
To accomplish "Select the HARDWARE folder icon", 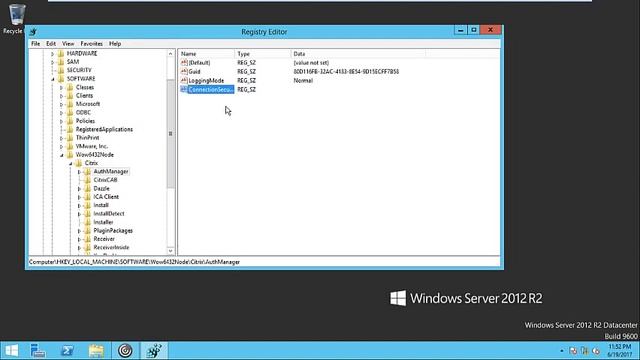I will coord(61,53).
